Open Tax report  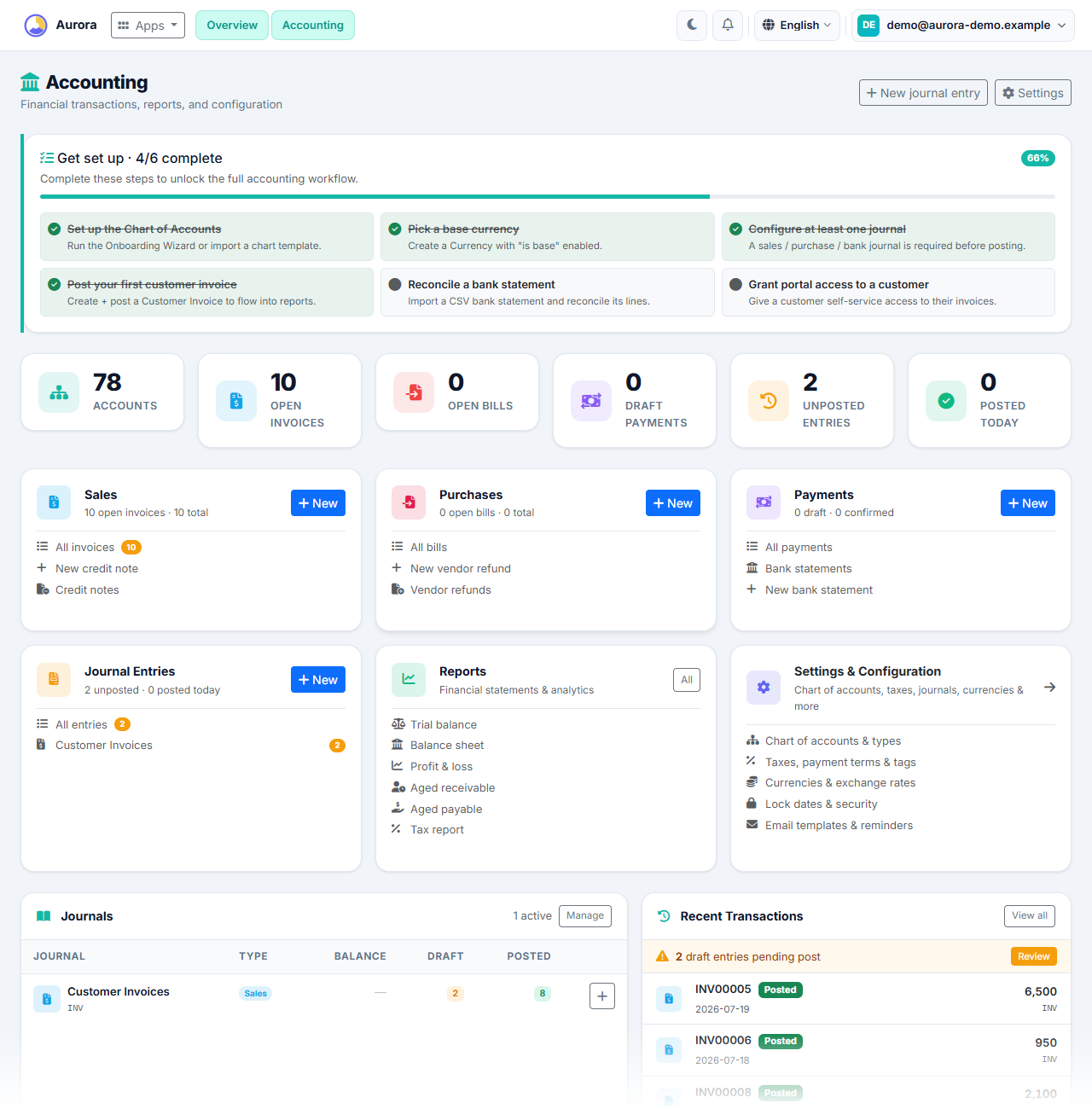coord(437,830)
